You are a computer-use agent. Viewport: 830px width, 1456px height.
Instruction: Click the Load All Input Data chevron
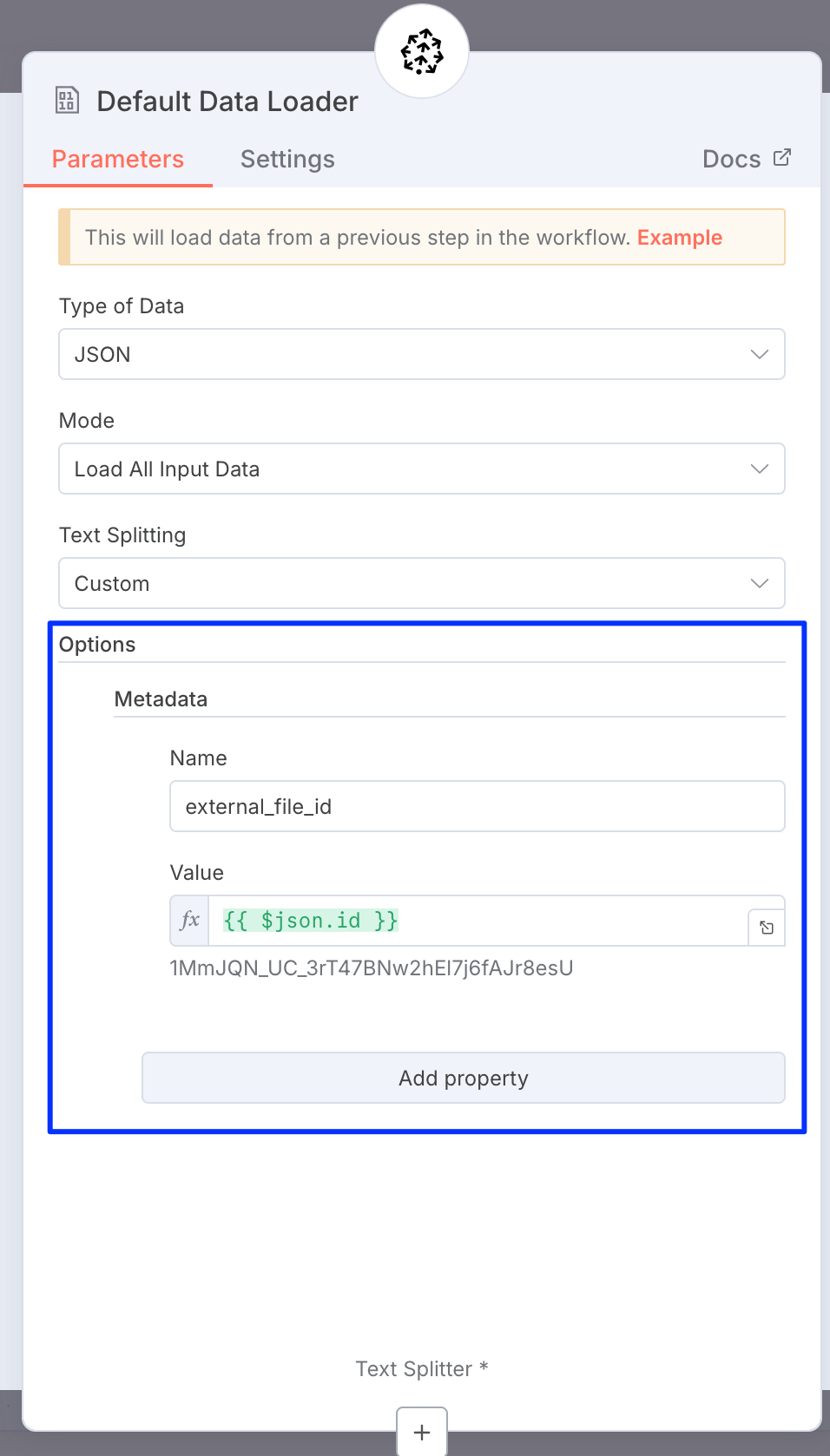point(760,469)
